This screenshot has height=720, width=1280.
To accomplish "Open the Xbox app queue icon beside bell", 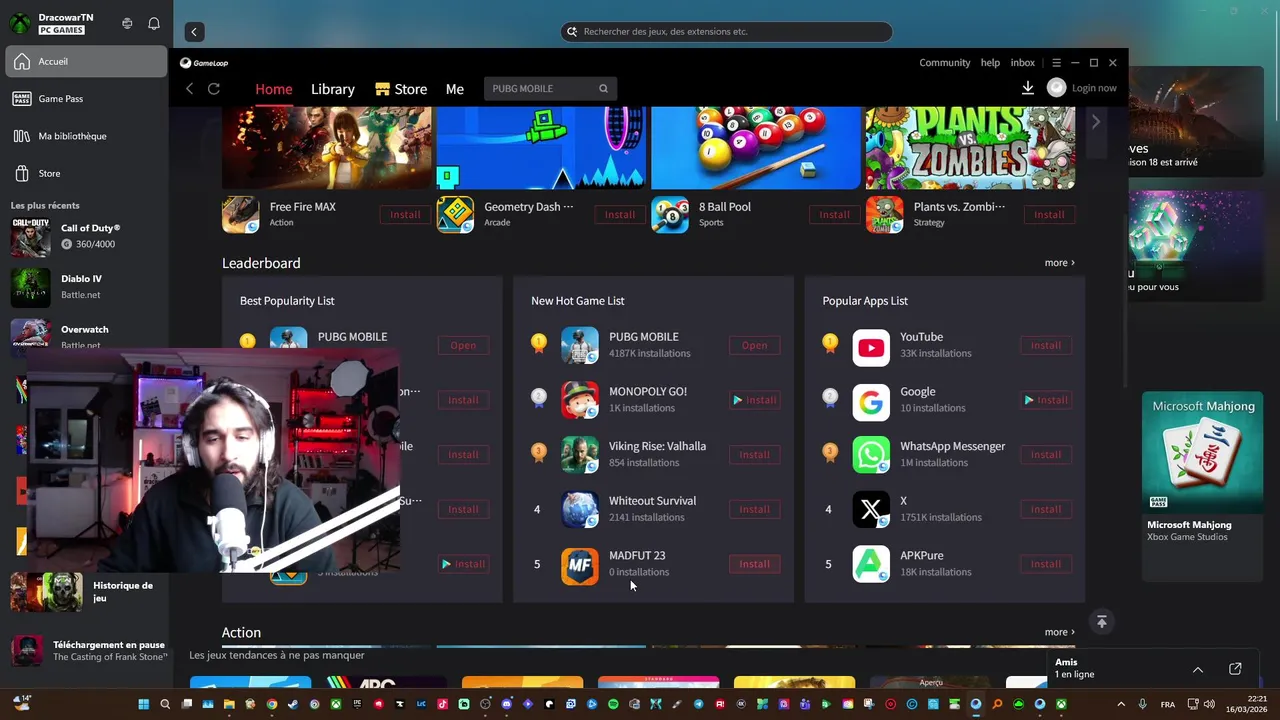I will point(127,23).
